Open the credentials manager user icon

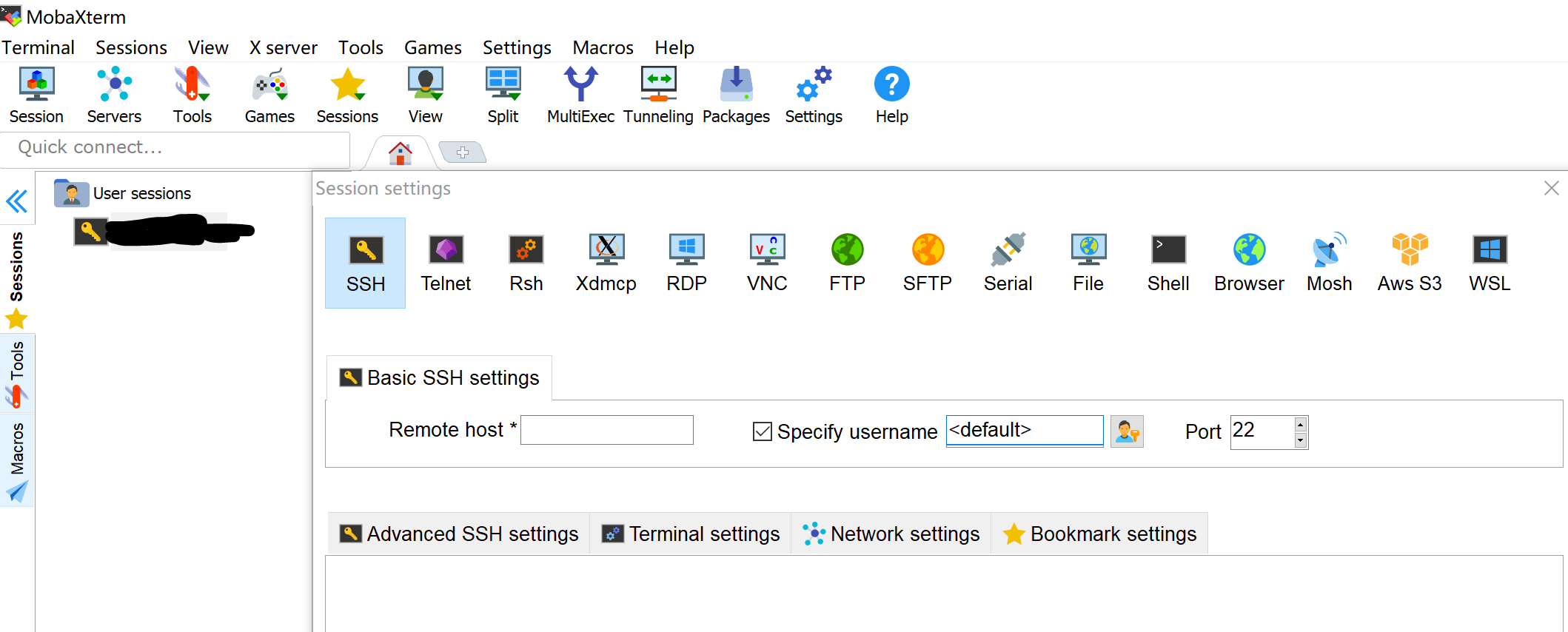pos(1127,431)
